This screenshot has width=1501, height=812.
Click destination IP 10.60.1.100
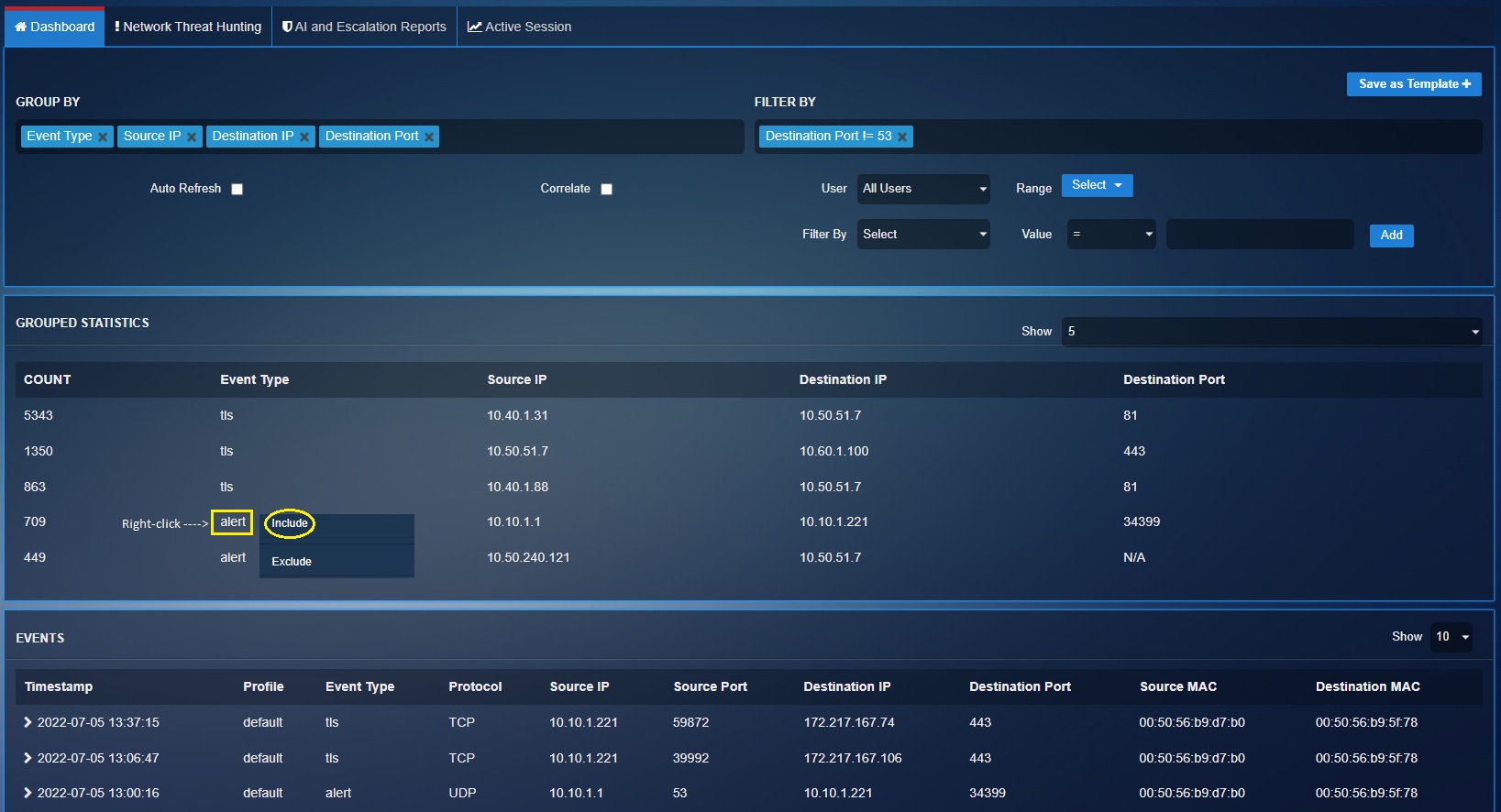click(833, 451)
